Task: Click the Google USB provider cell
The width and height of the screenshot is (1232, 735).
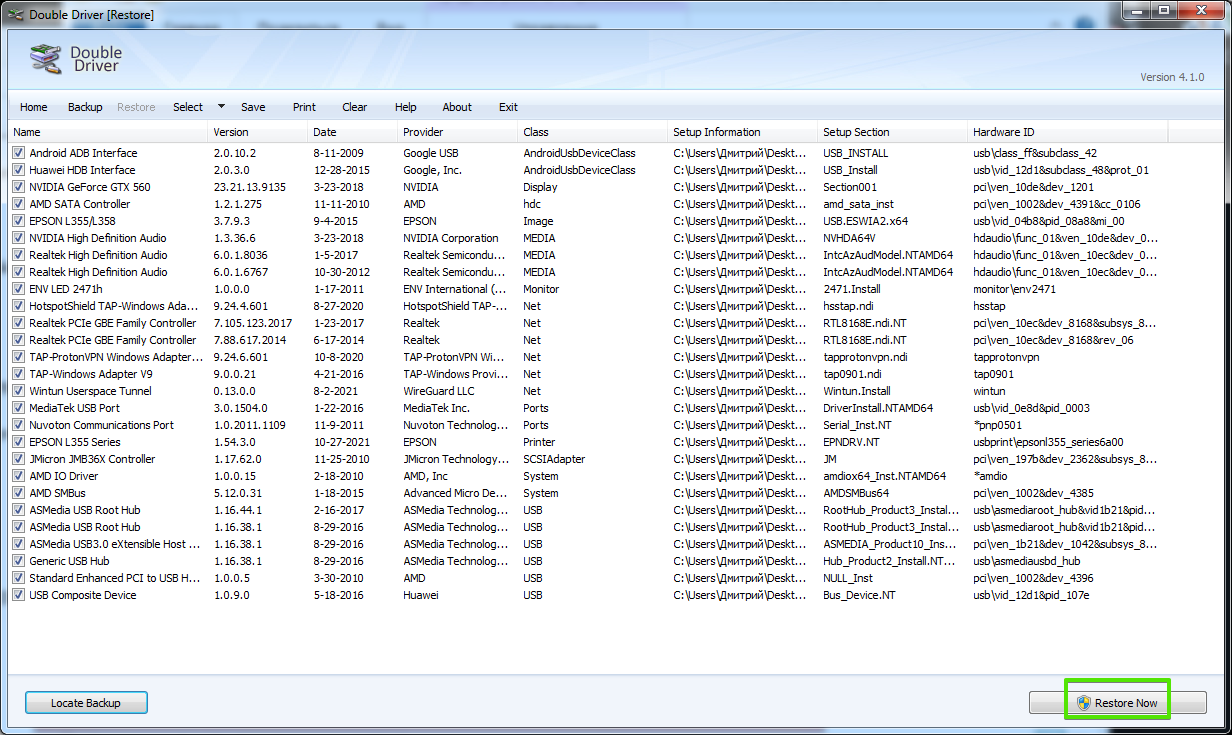Action: click(x=431, y=153)
